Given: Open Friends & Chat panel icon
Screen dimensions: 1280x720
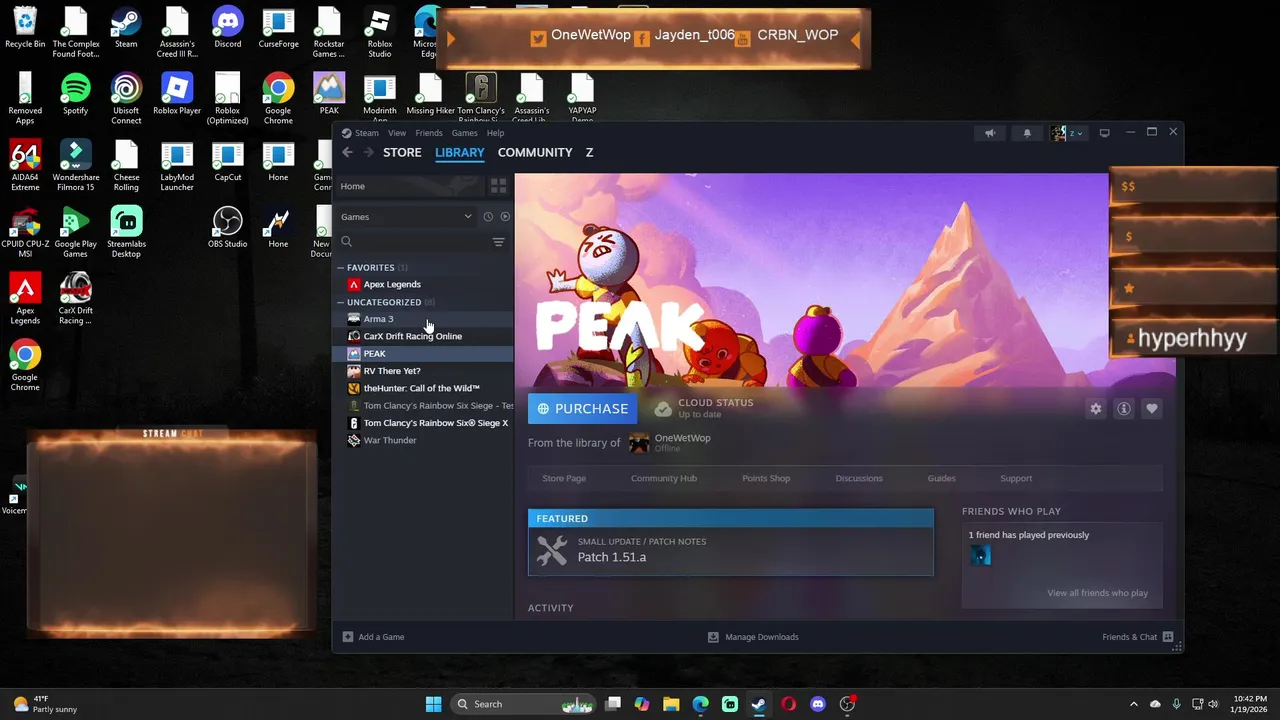Looking at the screenshot, I should 1168,637.
